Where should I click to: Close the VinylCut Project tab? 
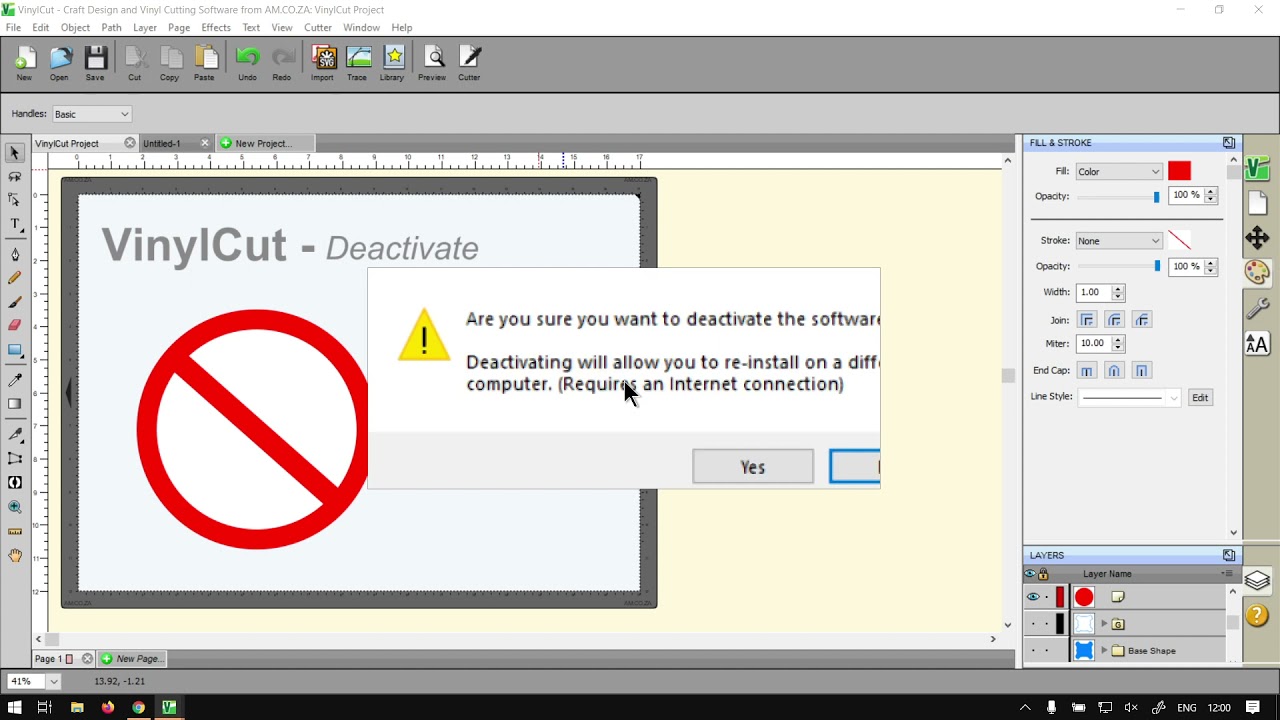(x=130, y=143)
